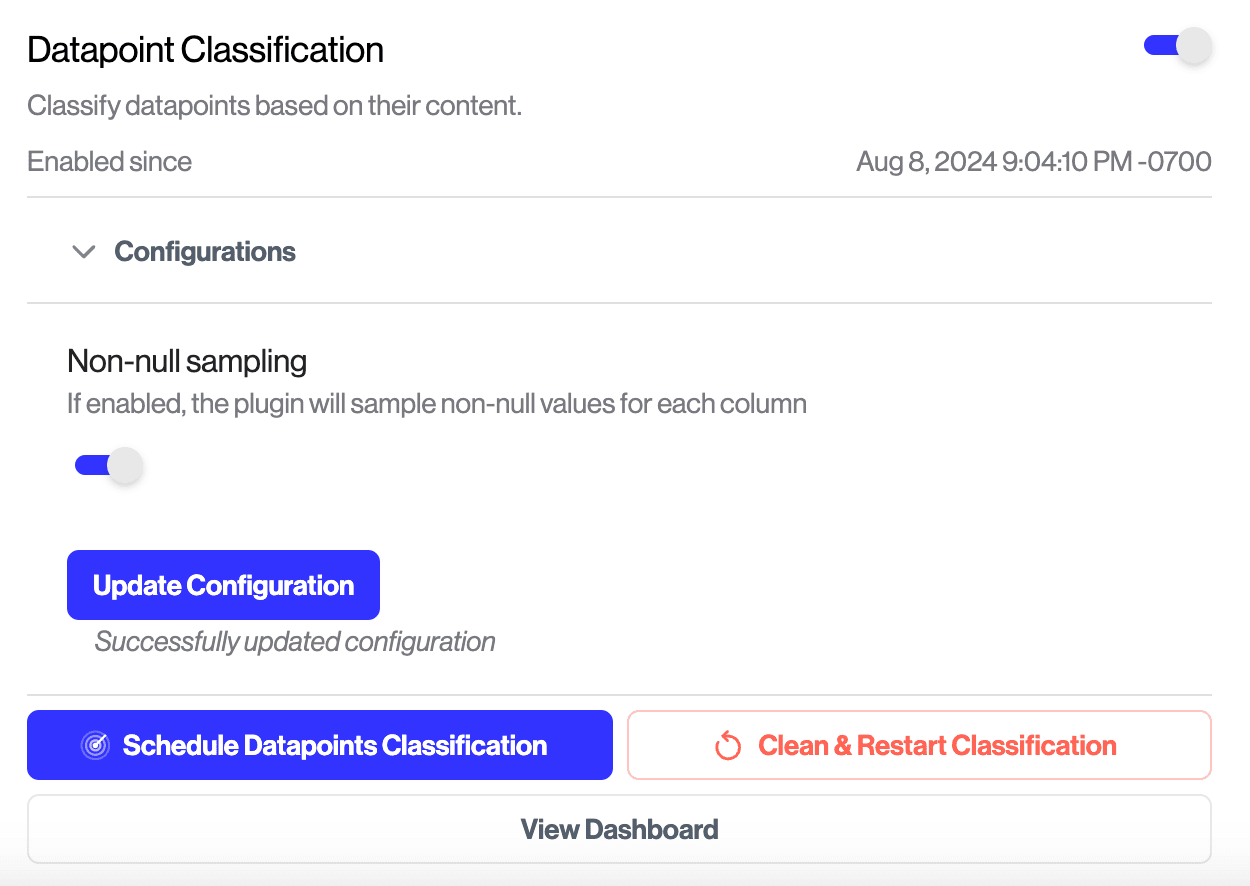Viewport: 1250px width, 886px height.
Task: Click the Non-null sampling title
Action: tap(187, 361)
